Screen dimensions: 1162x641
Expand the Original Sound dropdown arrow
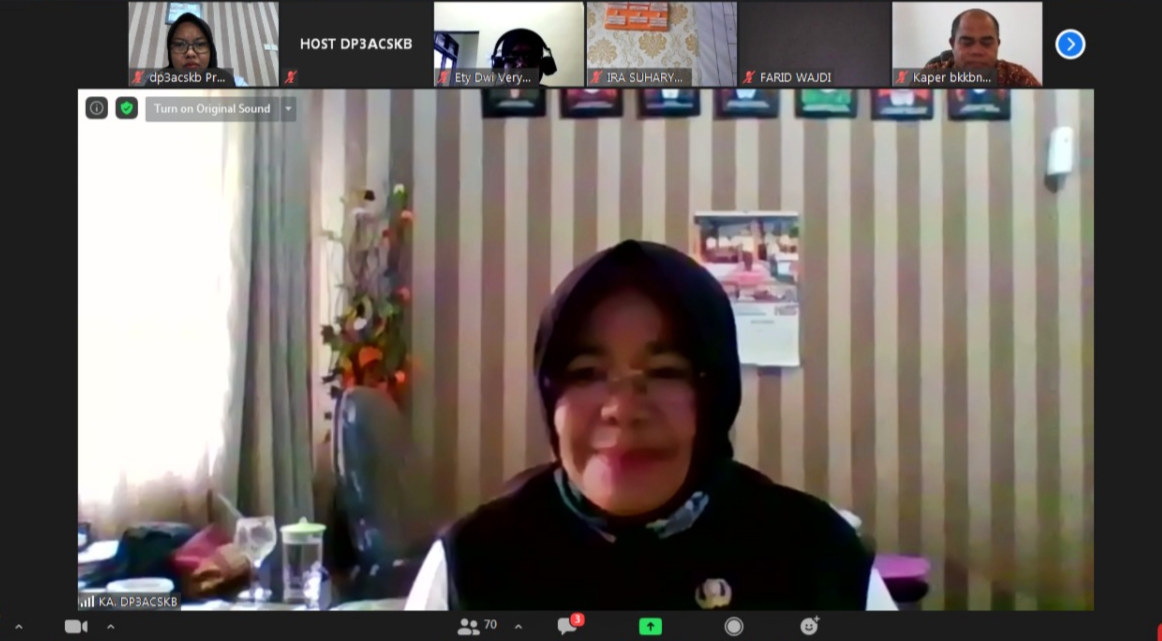(288, 109)
